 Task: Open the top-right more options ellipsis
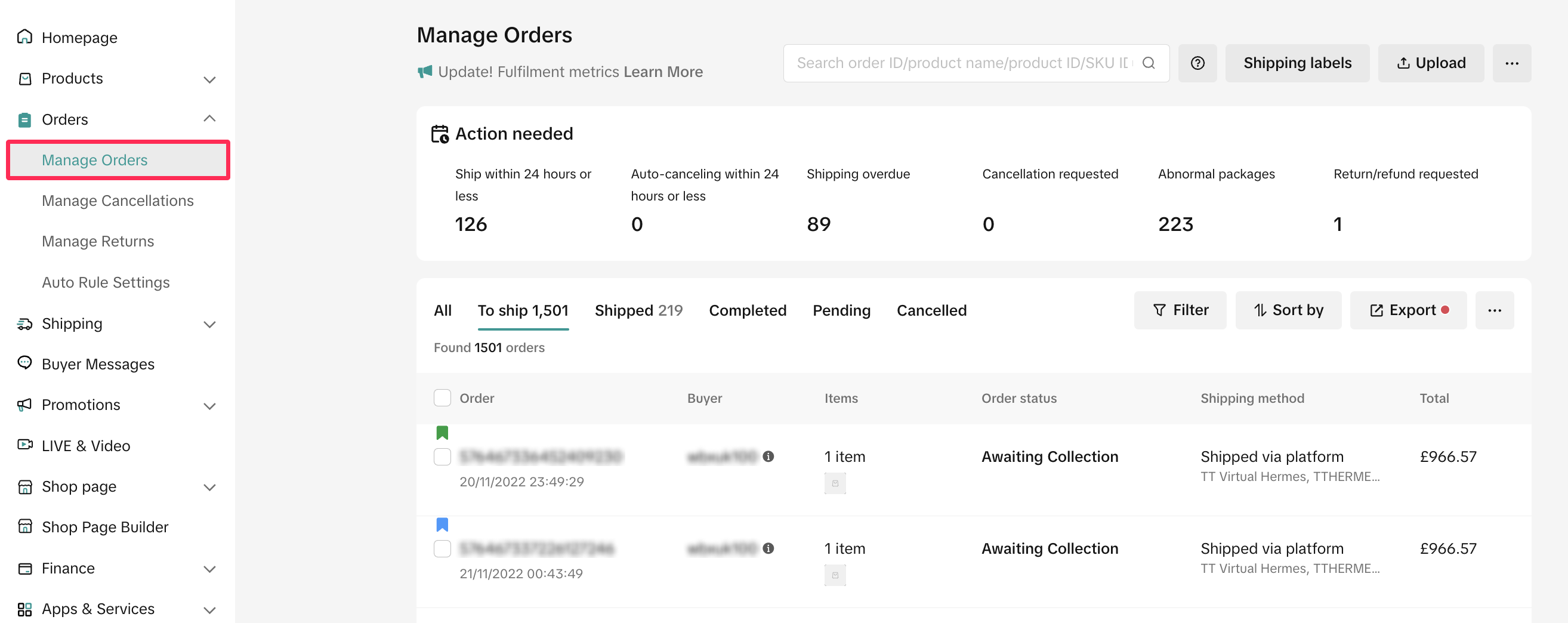coord(1511,63)
